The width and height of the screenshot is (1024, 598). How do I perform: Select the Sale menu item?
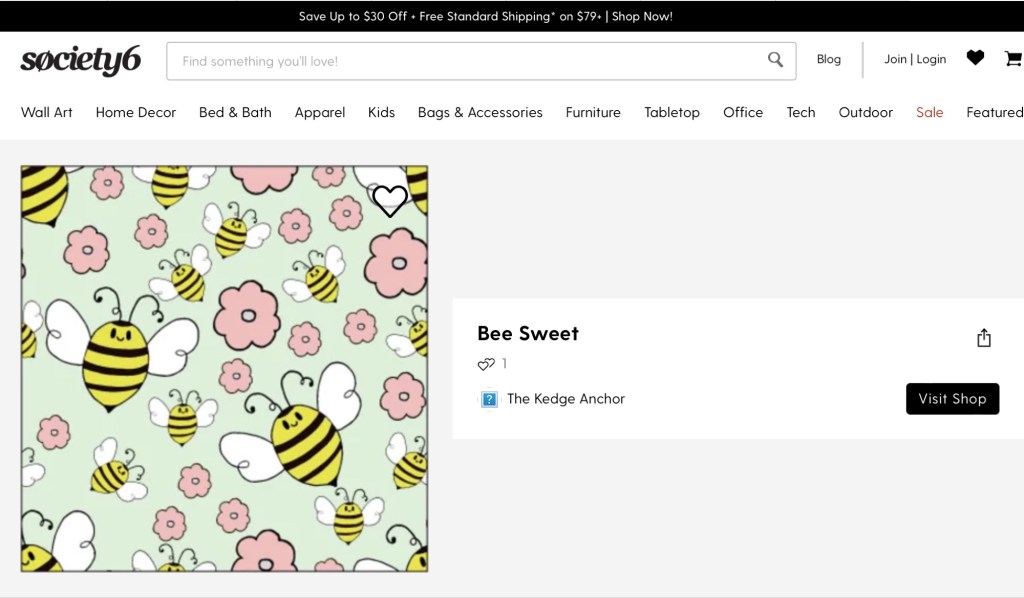coord(929,112)
